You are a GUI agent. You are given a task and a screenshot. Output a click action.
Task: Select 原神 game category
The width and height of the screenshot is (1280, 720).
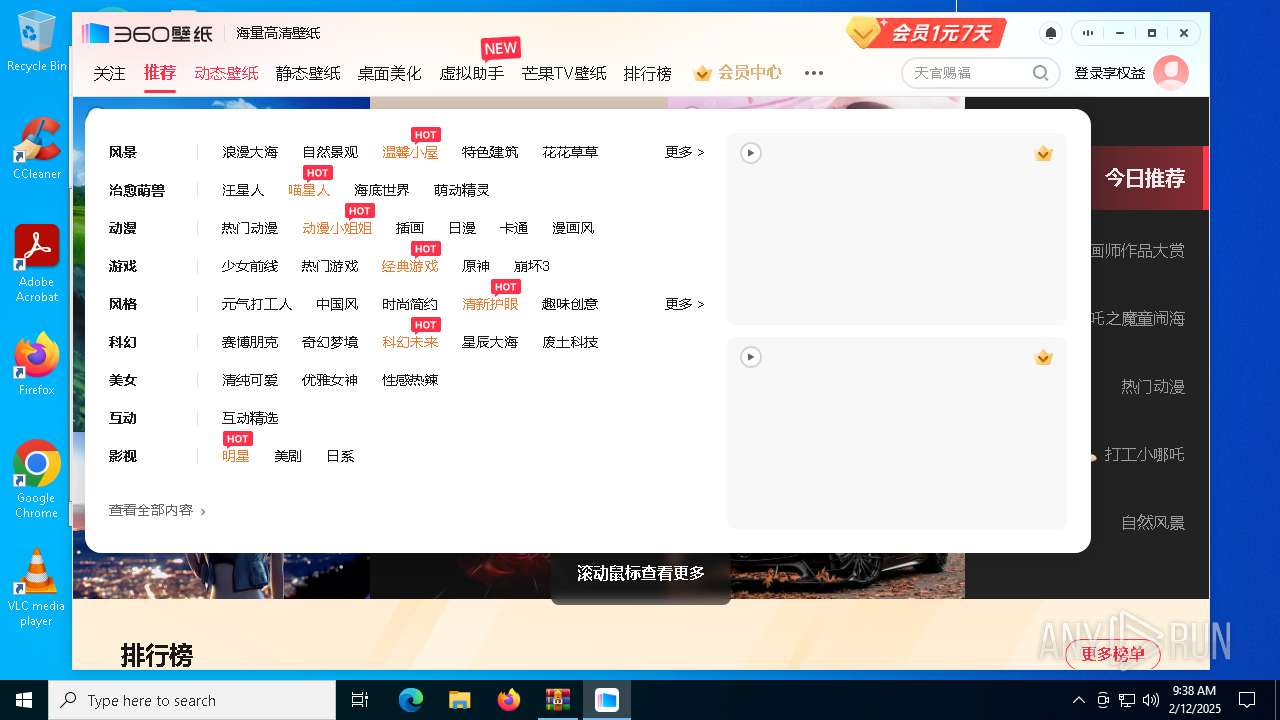476,266
